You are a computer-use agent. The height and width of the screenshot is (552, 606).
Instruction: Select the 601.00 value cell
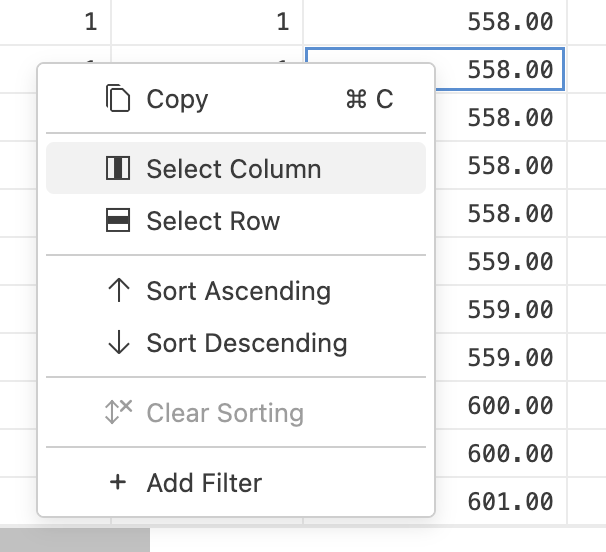[x=500, y=501]
